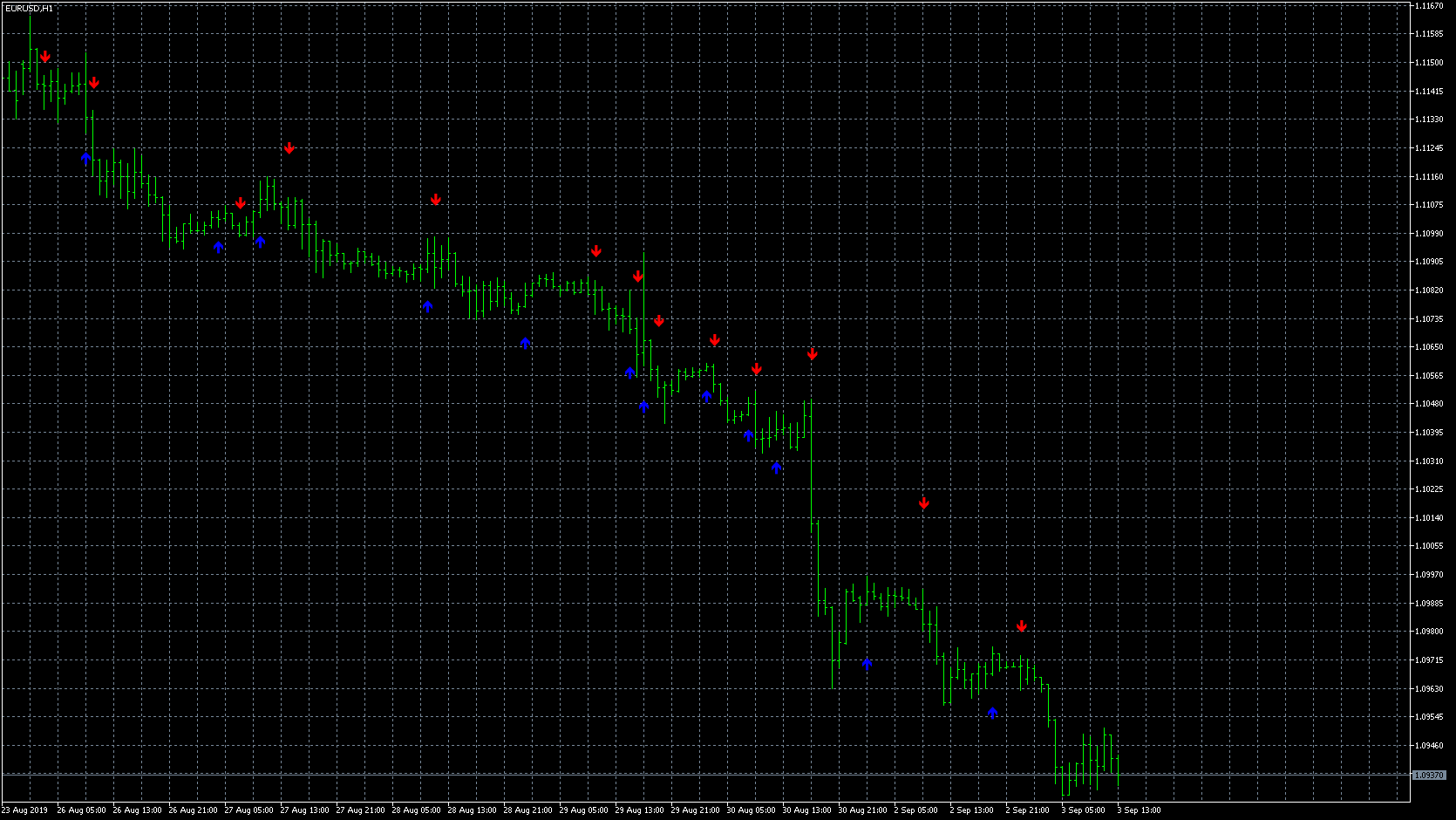
Task: Click the 1.10820 price axis value
Action: [x=1430, y=290]
